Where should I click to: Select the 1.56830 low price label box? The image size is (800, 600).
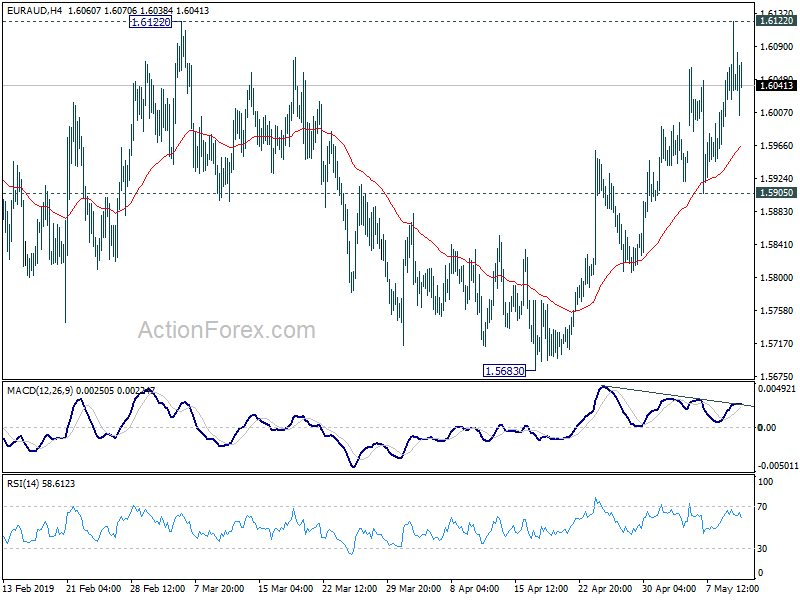pyautogui.click(x=505, y=371)
